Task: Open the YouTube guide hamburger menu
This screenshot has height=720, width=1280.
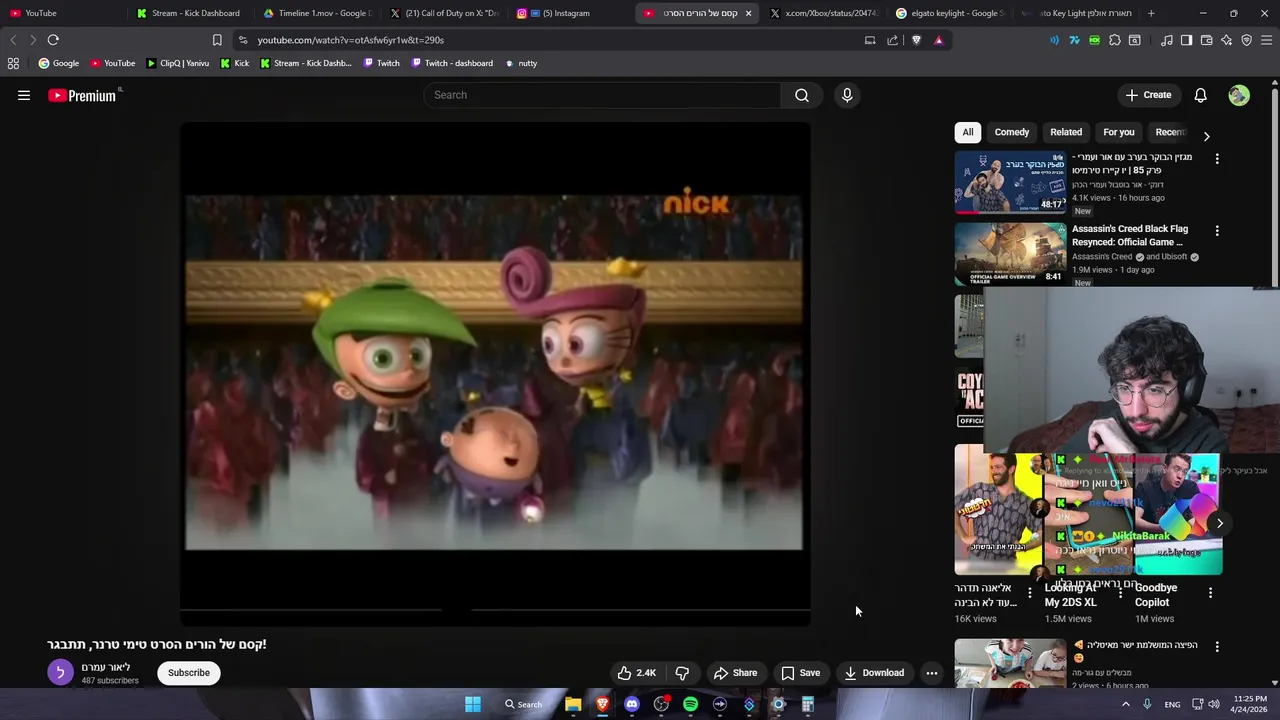Action: pyautogui.click(x=24, y=95)
